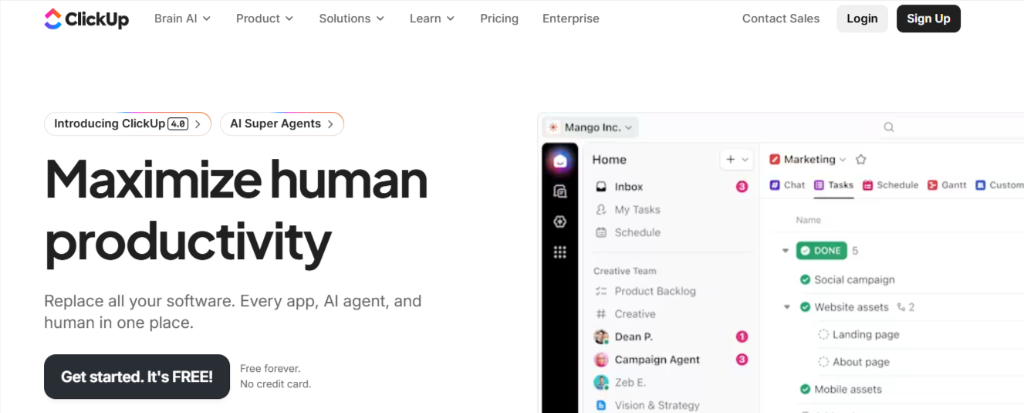
Task: Expand the chevron beside the Home plus button
Action: pos(745,159)
